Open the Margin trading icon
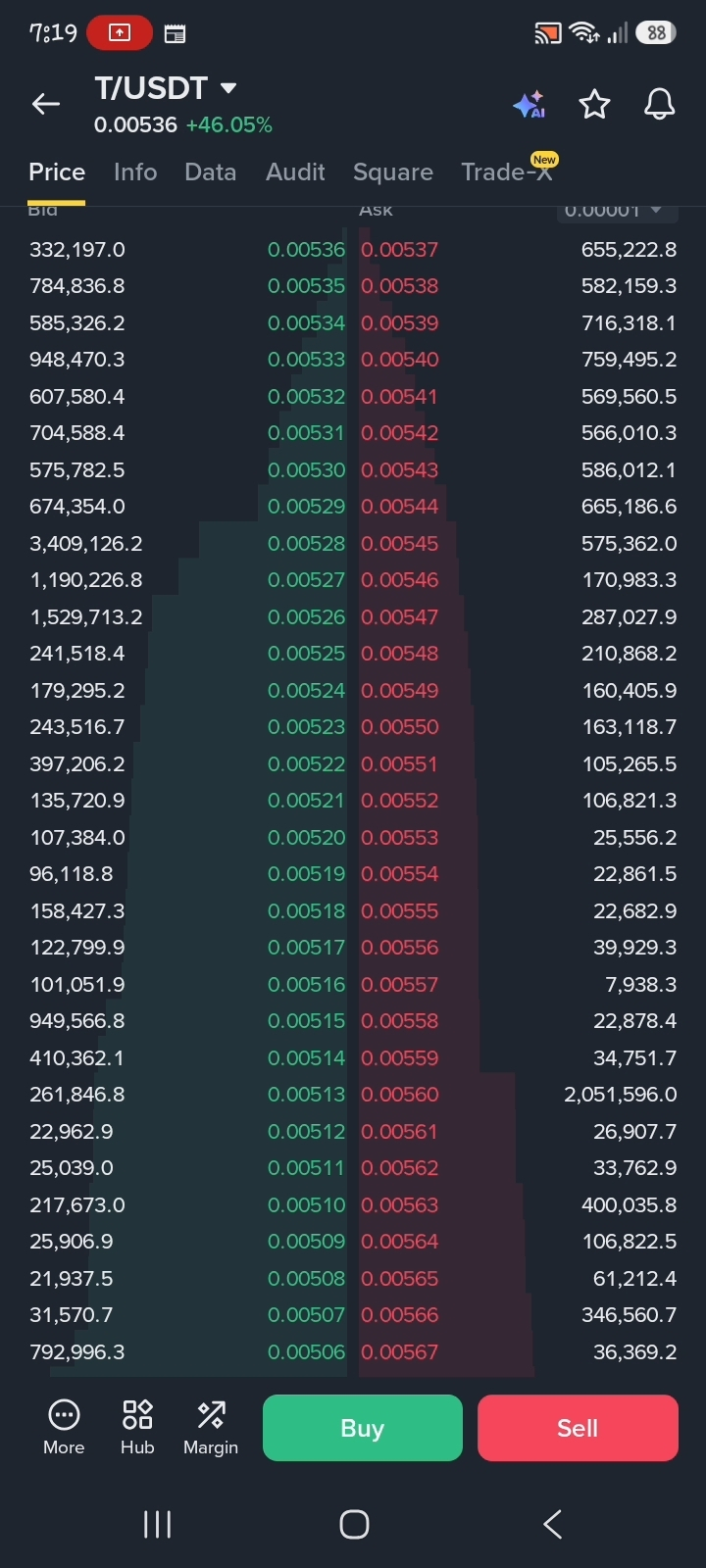 point(211,1427)
